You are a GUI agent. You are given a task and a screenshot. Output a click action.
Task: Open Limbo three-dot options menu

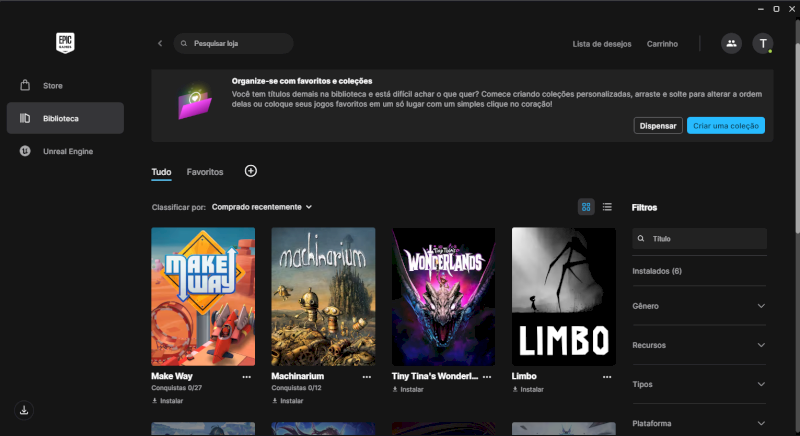607,377
